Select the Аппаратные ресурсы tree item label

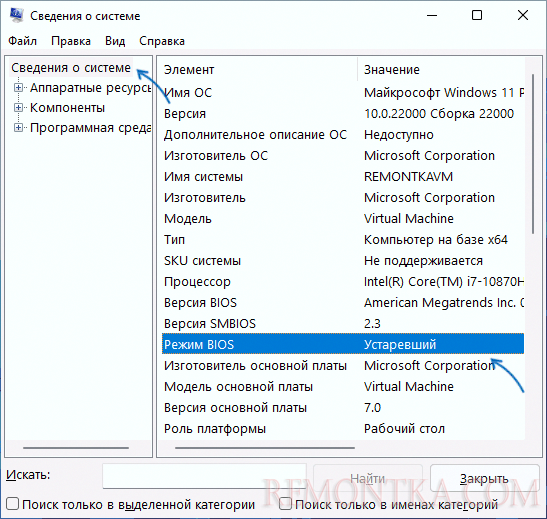pos(91,88)
